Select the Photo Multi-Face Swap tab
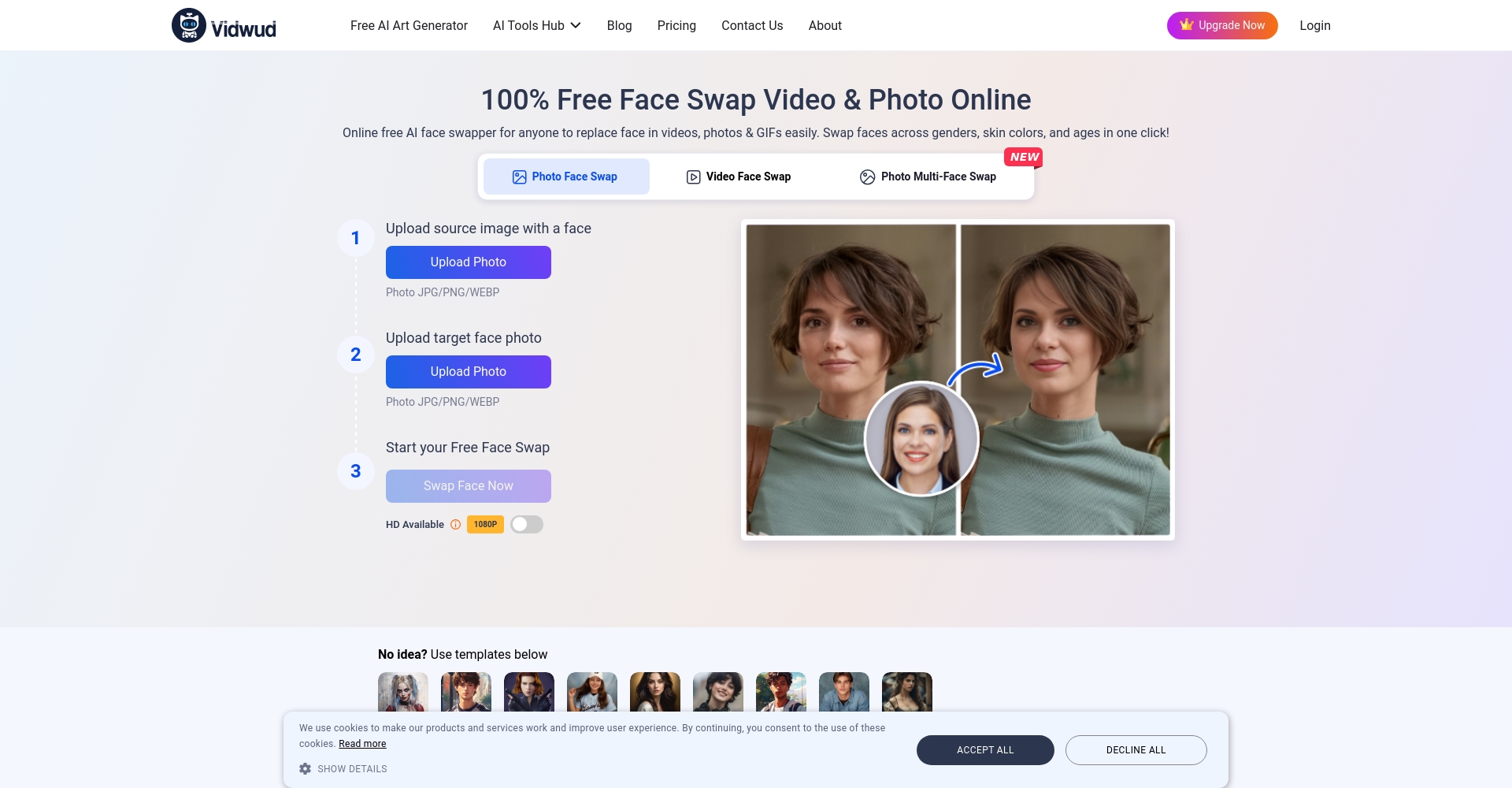 (x=928, y=177)
